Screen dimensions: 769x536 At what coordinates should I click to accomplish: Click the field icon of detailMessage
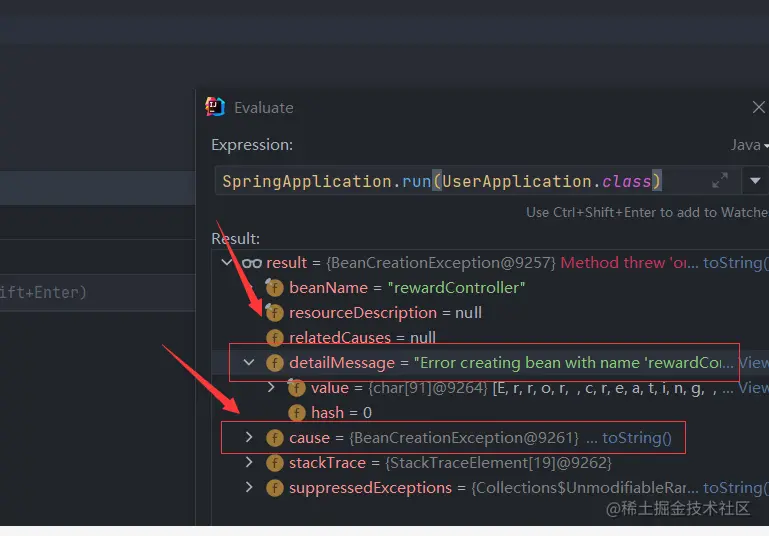[x=275, y=363]
